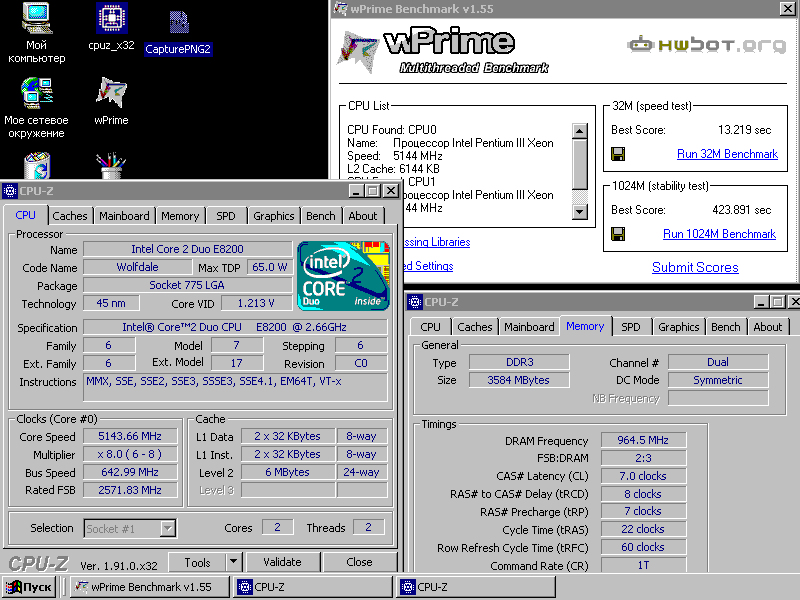
Task: Click the save icon for the 1024M score
Action: coord(618,234)
